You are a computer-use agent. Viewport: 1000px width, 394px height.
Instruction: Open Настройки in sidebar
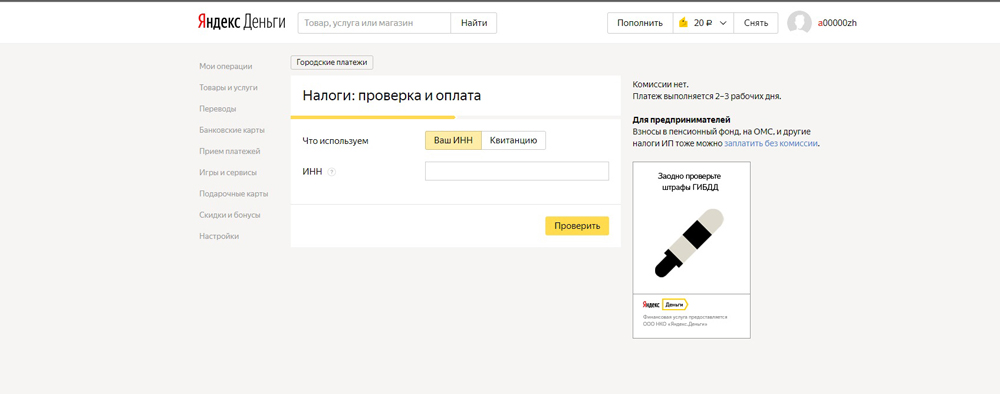[219, 236]
